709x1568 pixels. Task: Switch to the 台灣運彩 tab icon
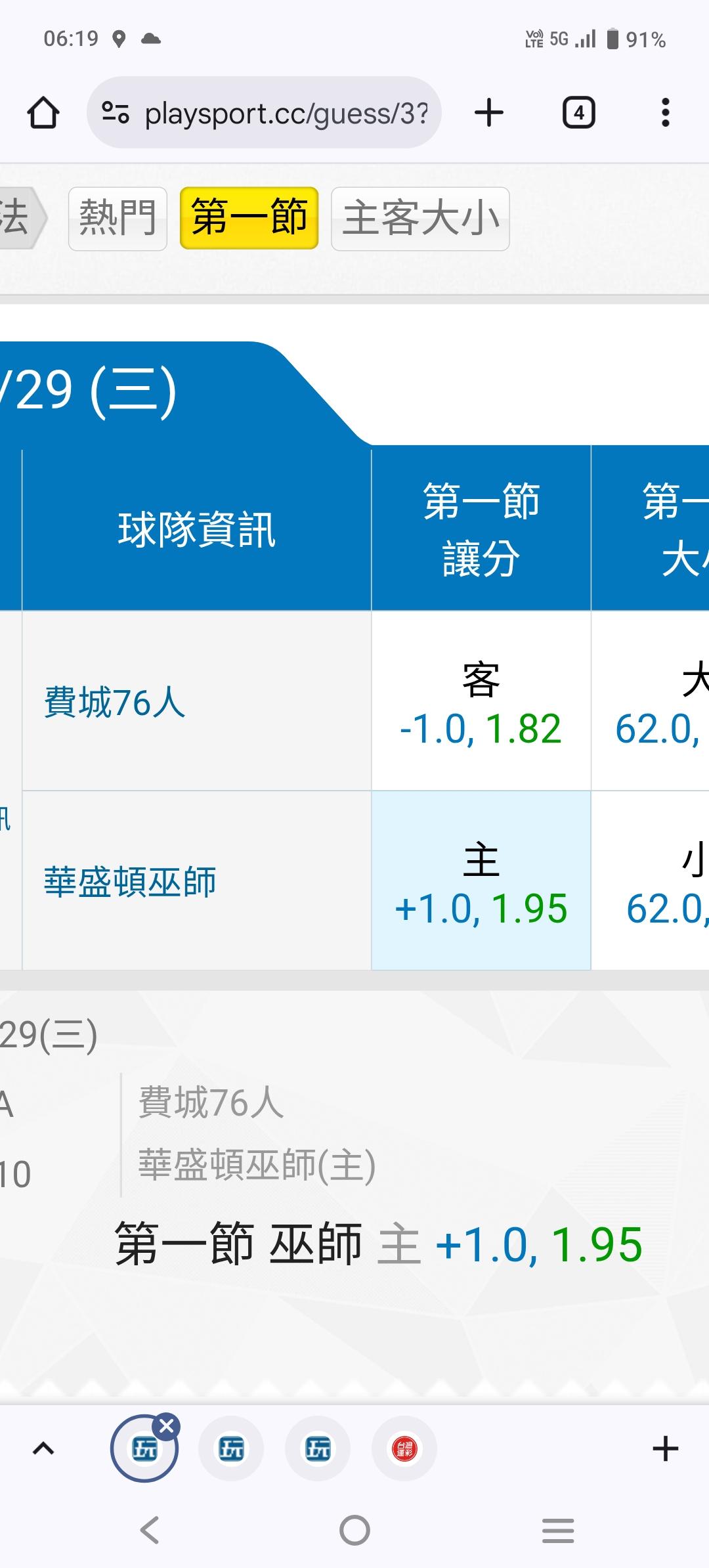404,1448
